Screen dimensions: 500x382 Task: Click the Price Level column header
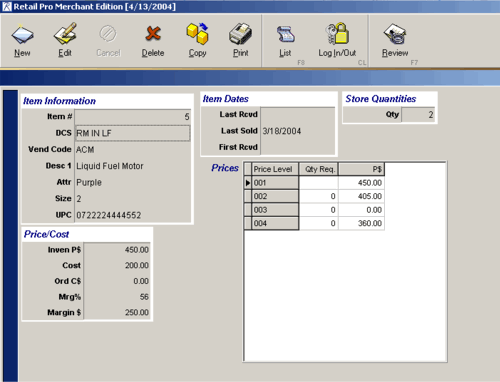(275, 169)
